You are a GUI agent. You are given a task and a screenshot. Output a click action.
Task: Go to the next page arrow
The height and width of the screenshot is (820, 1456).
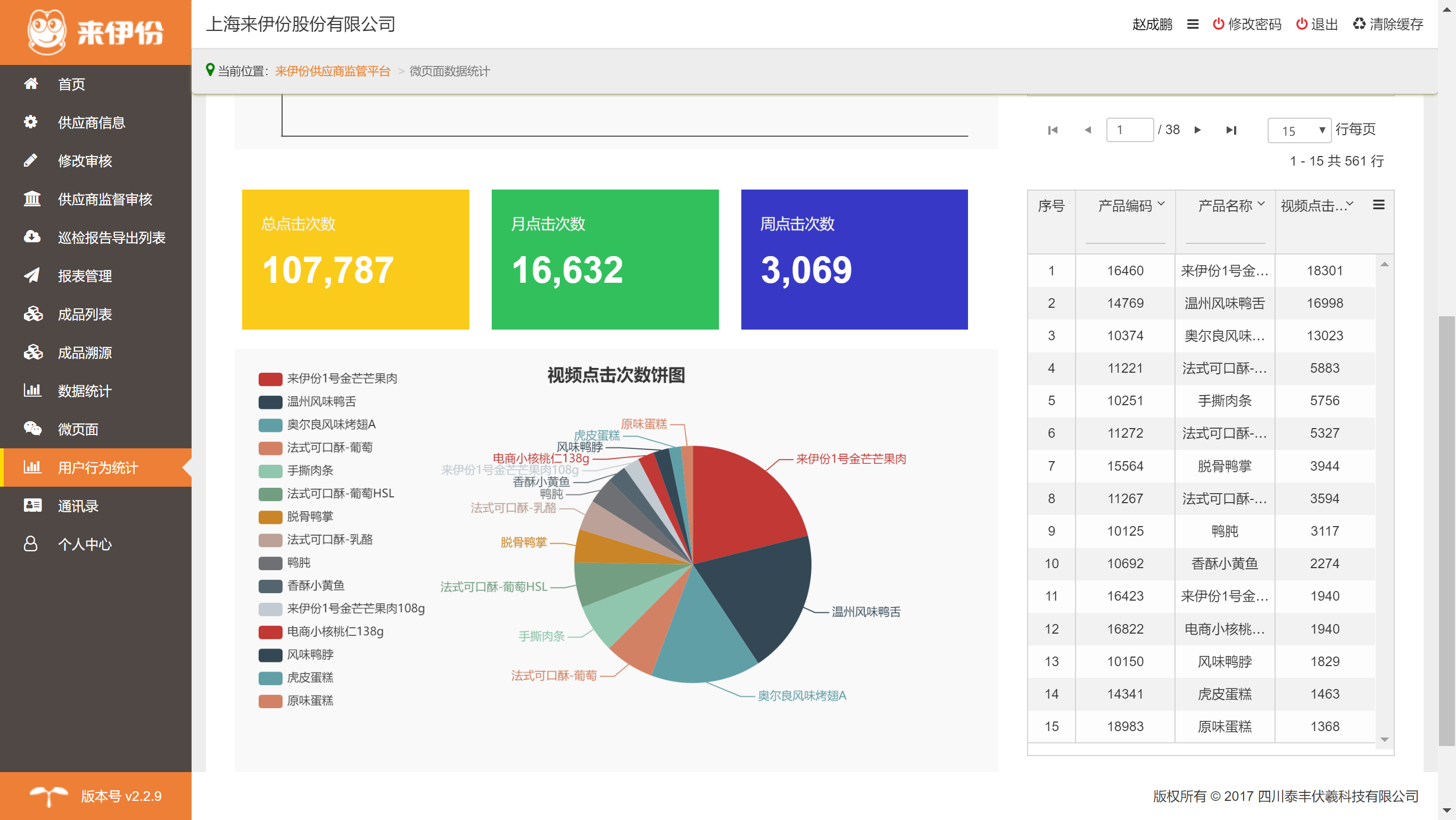pyautogui.click(x=1197, y=130)
